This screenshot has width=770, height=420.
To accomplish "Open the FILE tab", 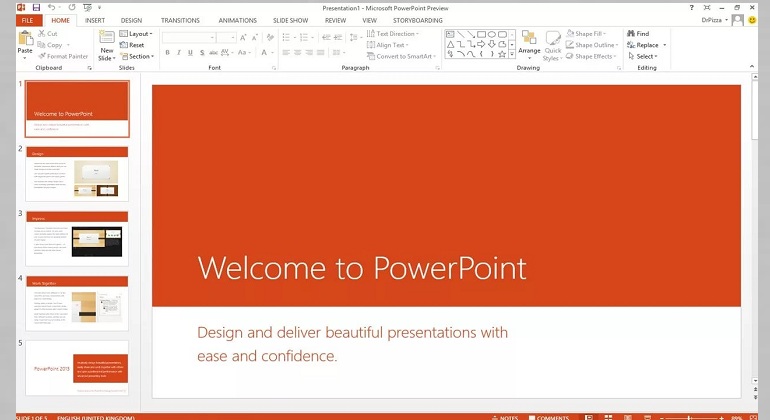I will coord(28,20).
